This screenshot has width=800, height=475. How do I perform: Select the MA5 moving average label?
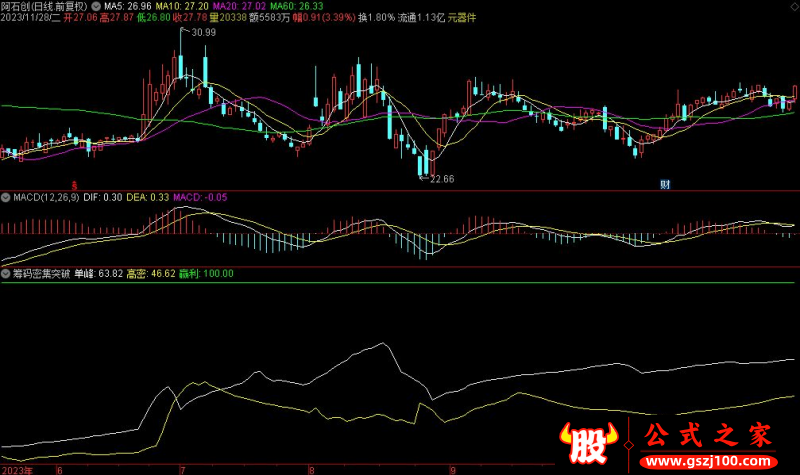[126, 6]
